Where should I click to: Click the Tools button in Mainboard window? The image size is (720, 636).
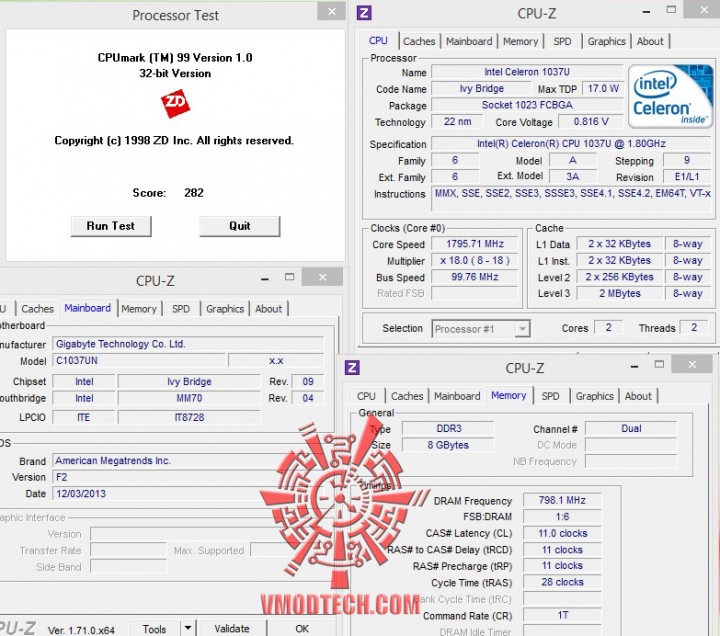(154, 629)
